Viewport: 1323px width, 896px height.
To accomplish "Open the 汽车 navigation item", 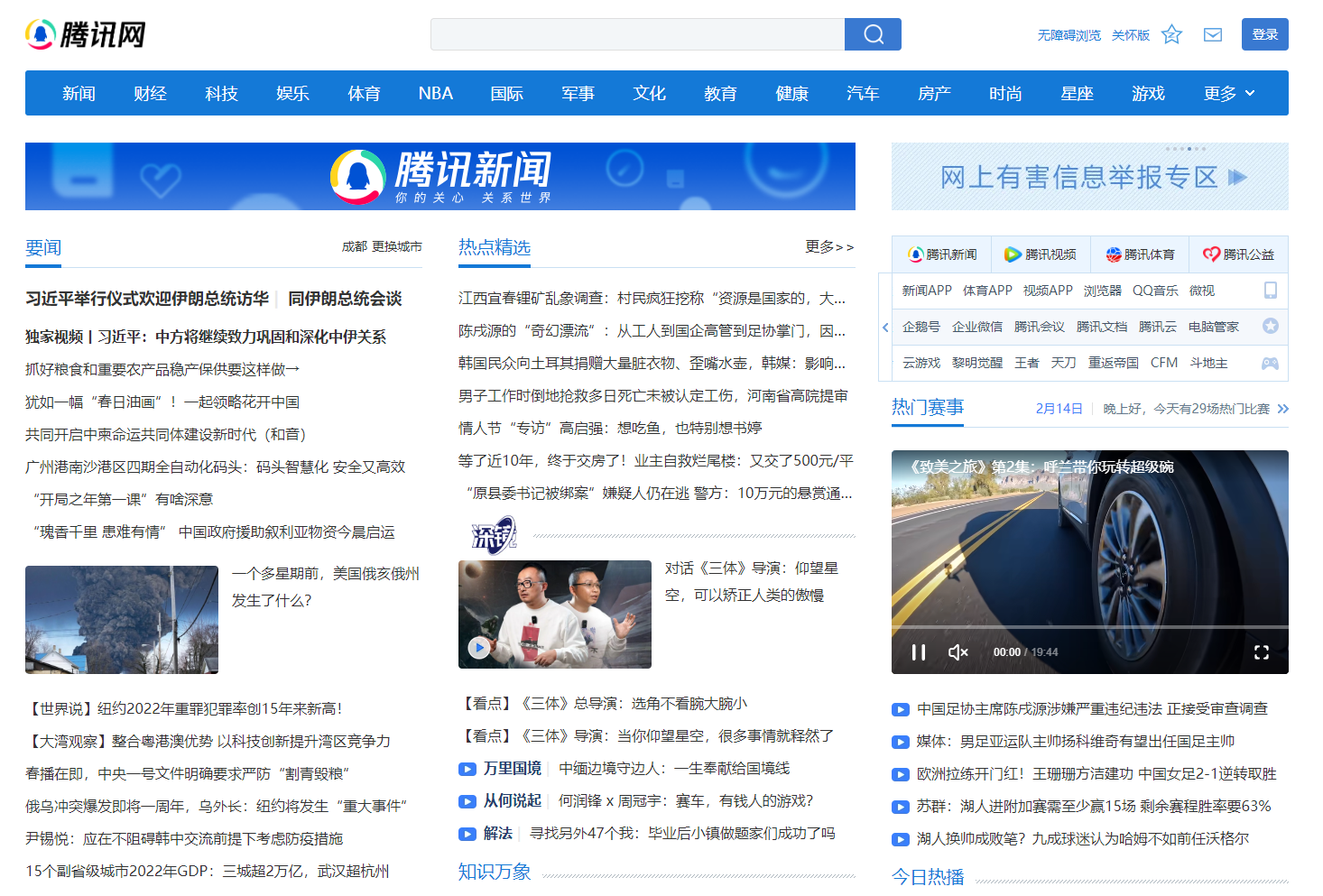I will point(863,93).
